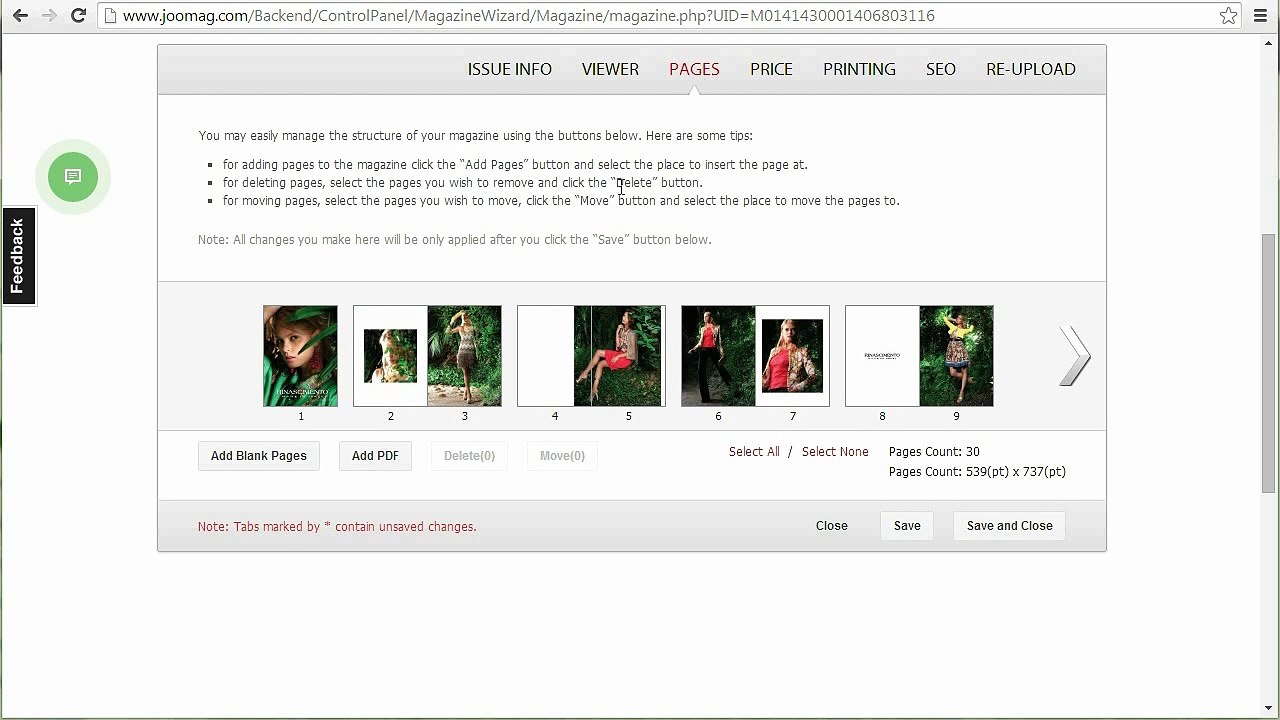Switch to the SEO tab
Screen dimensions: 1280x720
(941, 69)
